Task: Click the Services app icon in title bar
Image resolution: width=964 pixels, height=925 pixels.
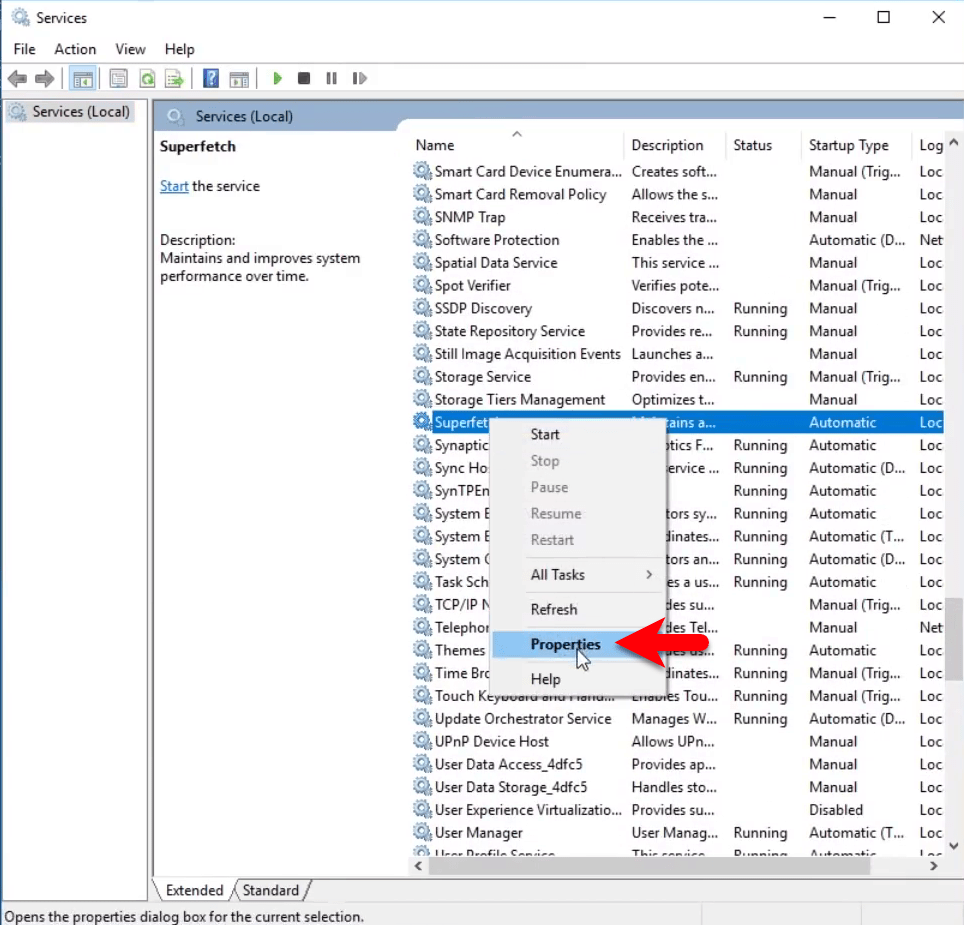Action: pyautogui.click(x=20, y=17)
